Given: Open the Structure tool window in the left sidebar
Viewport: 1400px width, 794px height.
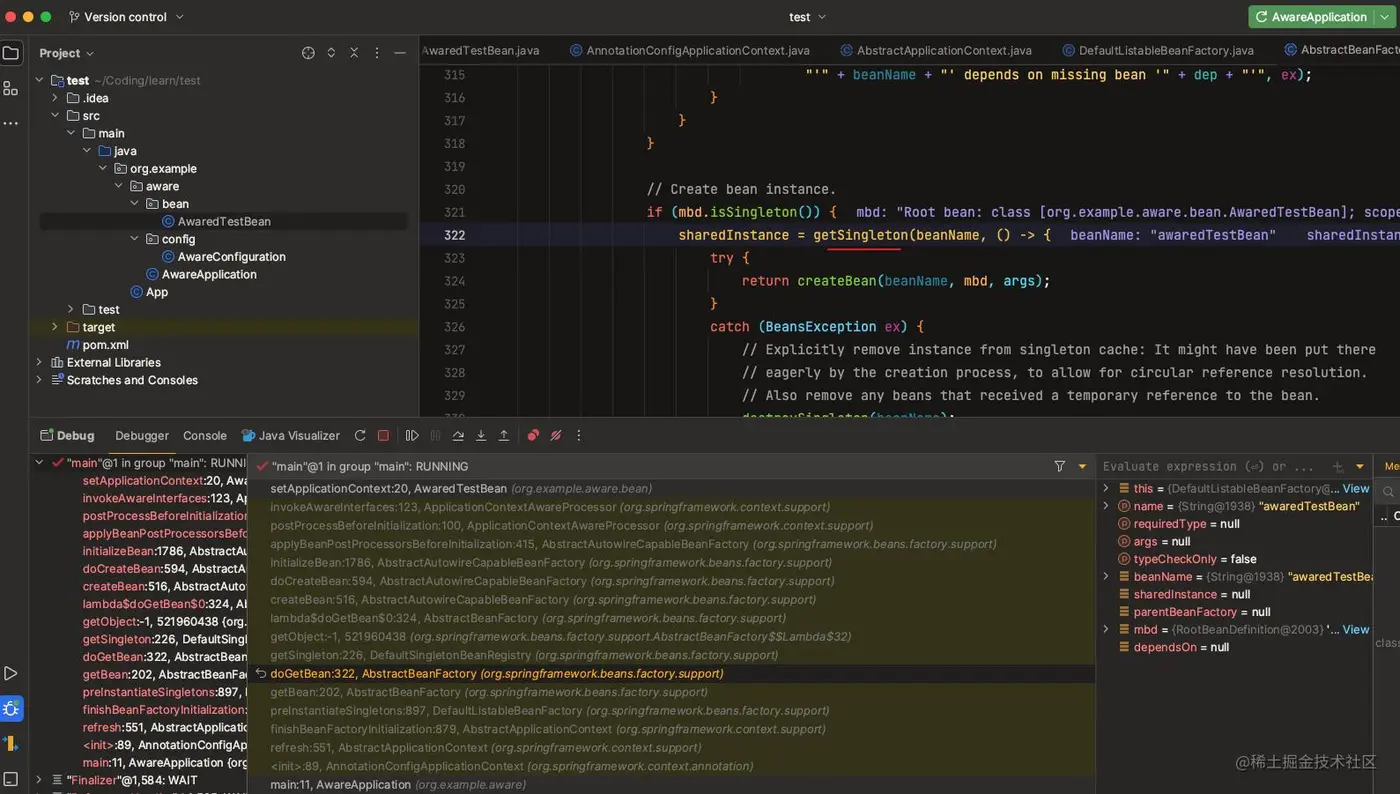Looking at the screenshot, I should [11, 88].
